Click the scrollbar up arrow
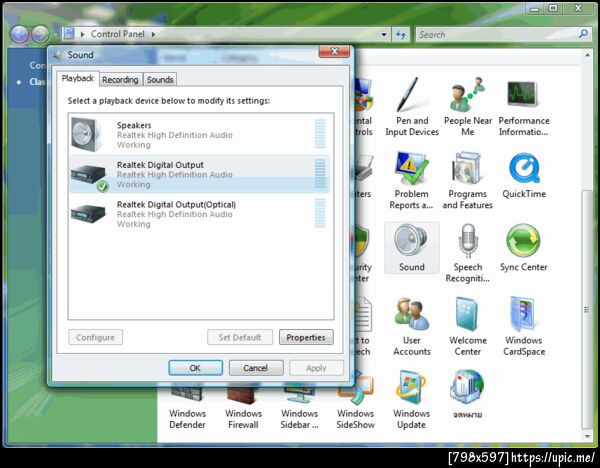This screenshot has height=468, width=600. click(x=587, y=55)
